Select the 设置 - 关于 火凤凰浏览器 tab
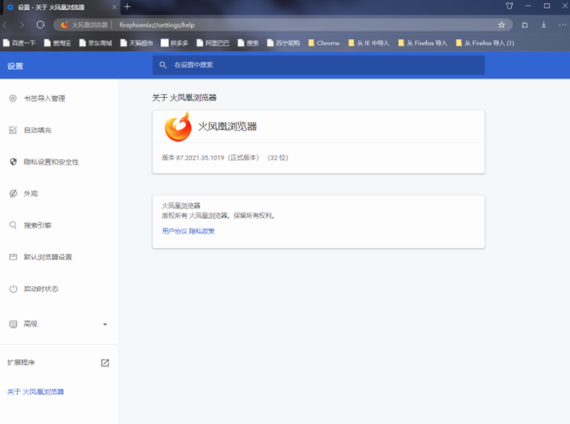Viewport: 570px width, 424px height. point(60,7)
